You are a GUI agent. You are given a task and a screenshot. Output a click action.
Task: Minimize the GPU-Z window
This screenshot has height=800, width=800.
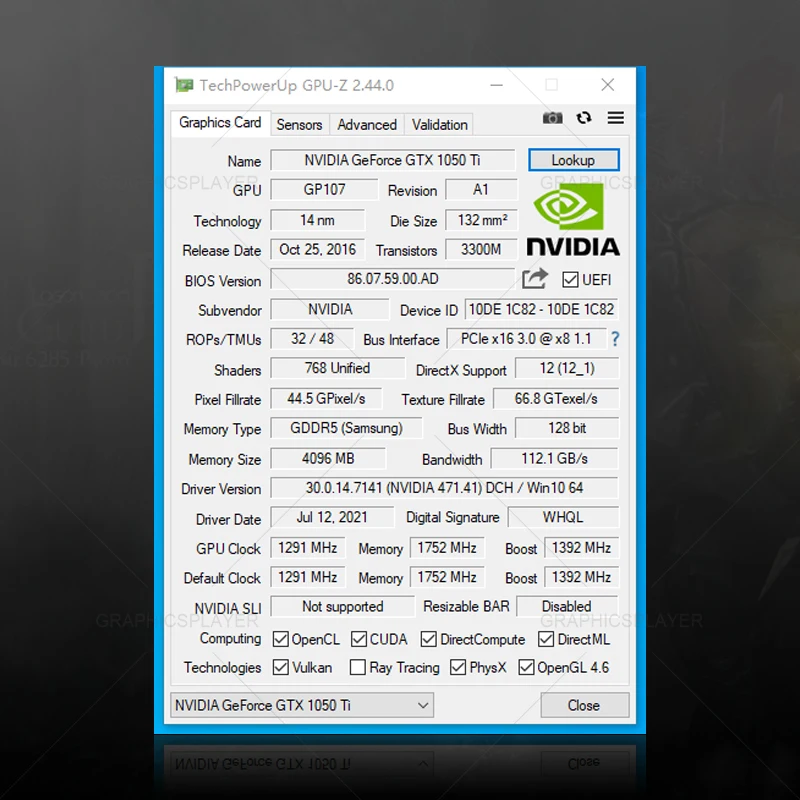click(496, 85)
